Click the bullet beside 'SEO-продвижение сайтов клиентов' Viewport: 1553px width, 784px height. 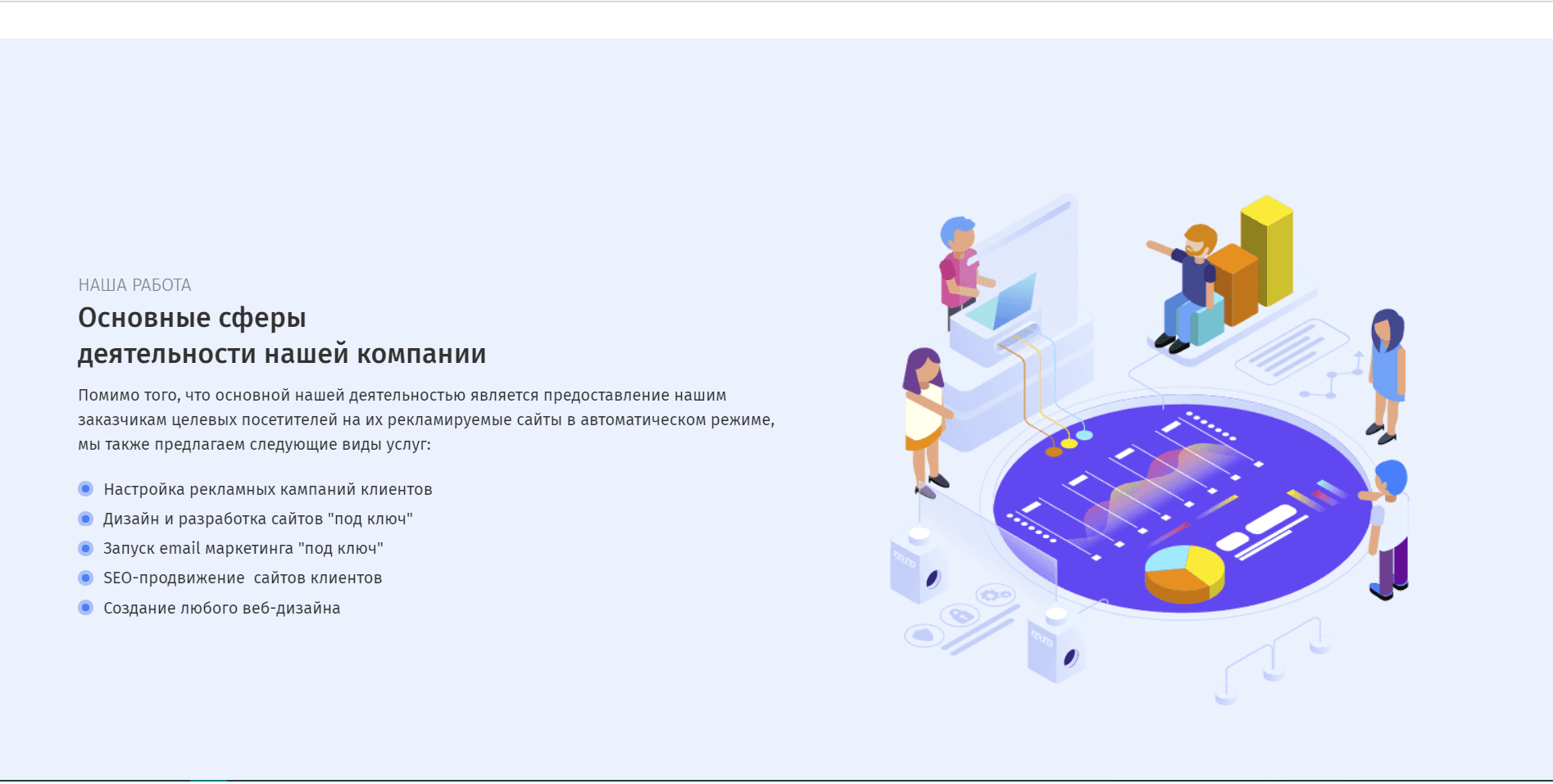(85, 578)
